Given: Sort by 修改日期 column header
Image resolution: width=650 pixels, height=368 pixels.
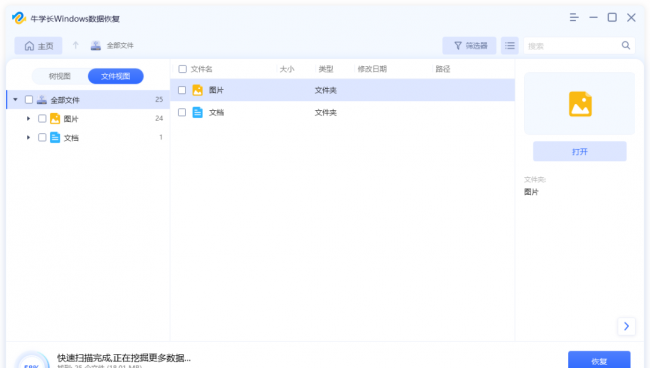Looking at the screenshot, I should coord(372,69).
